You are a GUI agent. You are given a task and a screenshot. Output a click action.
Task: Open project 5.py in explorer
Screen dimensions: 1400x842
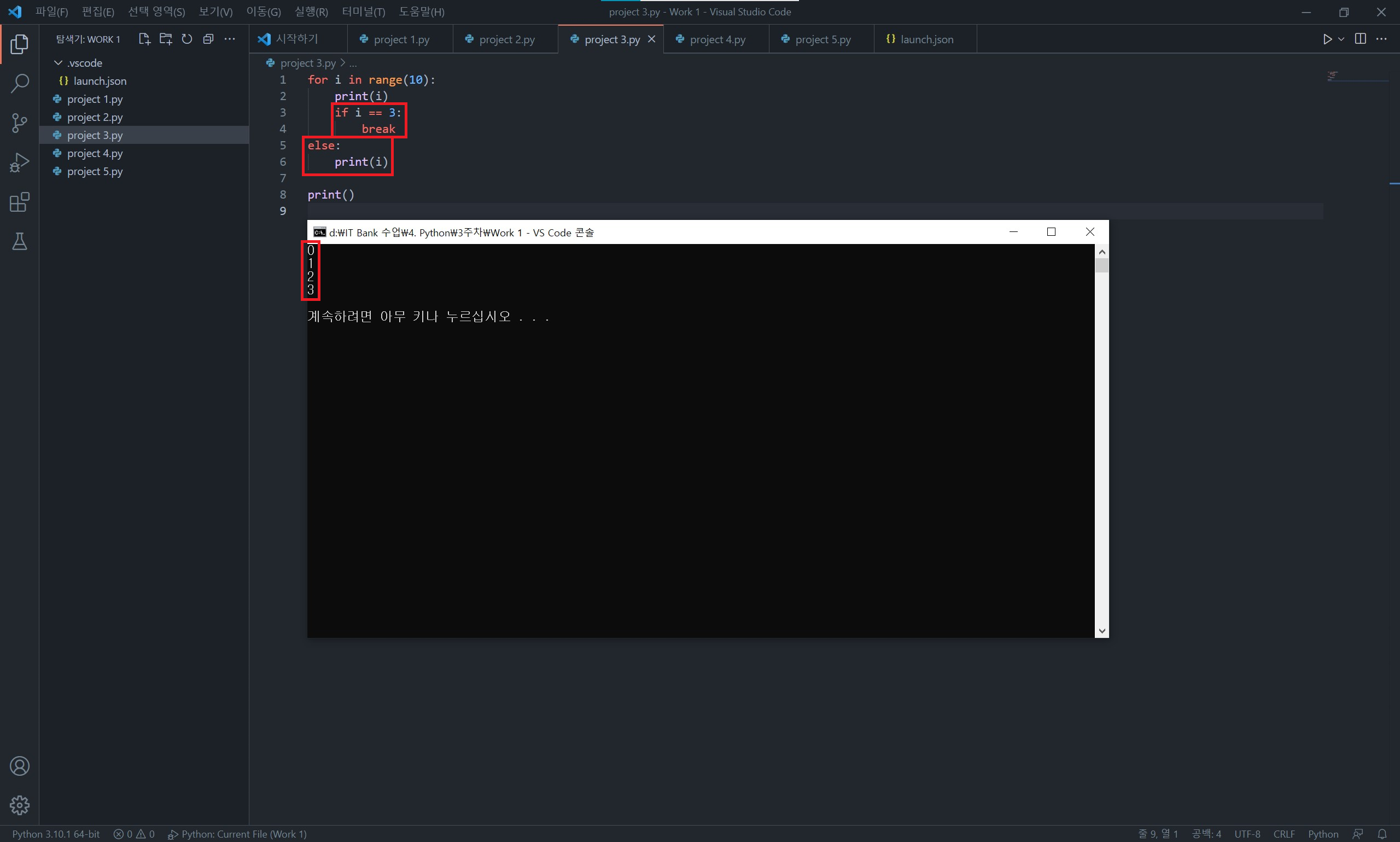(x=95, y=171)
